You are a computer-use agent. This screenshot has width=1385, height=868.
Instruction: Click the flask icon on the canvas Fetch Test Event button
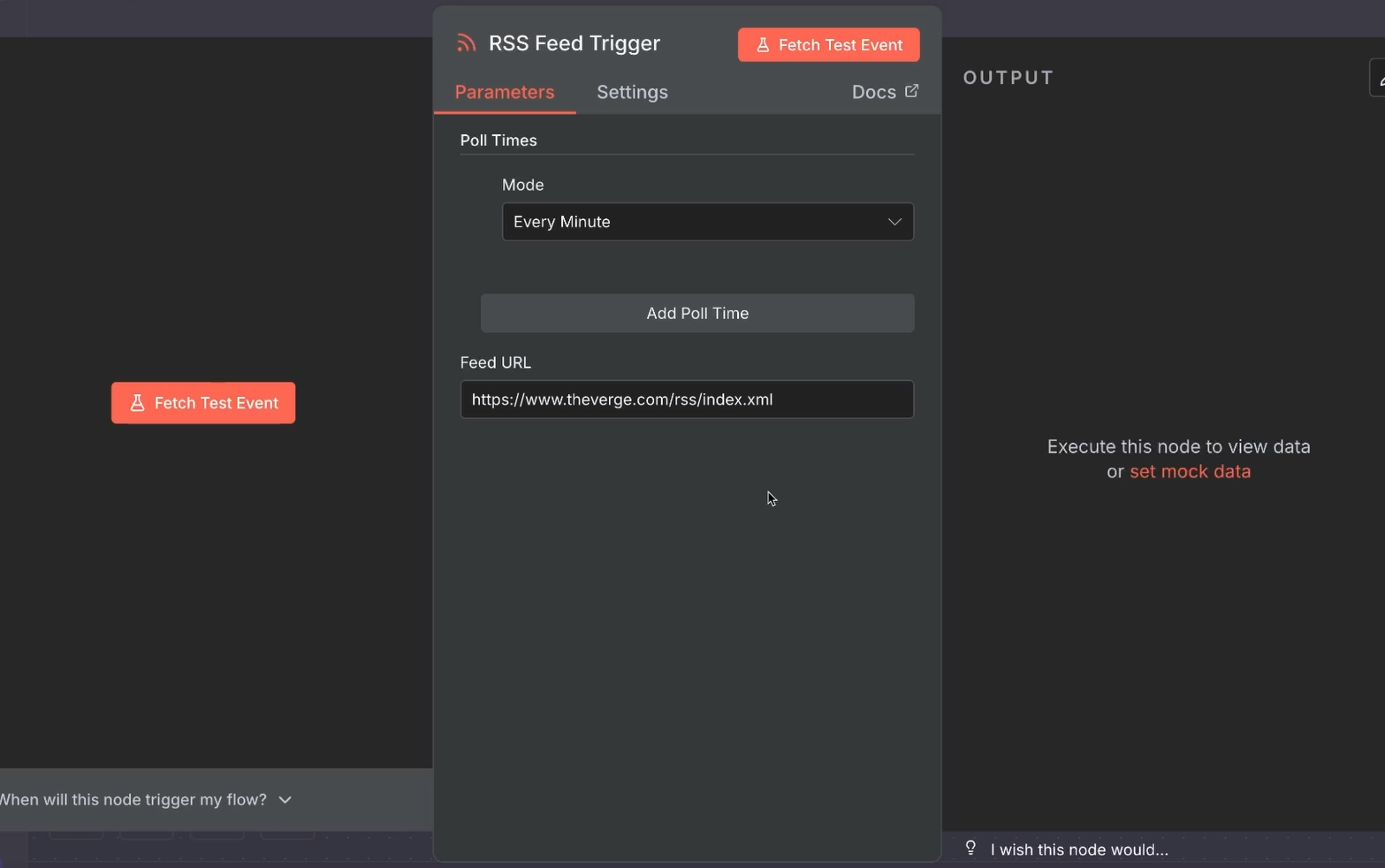137,403
